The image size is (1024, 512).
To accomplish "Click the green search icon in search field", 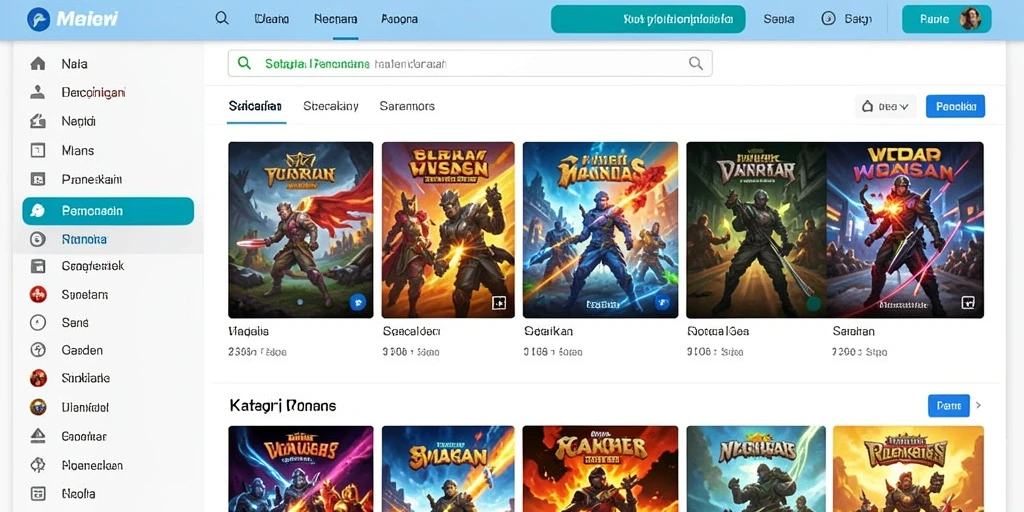I will (x=244, y=63).
